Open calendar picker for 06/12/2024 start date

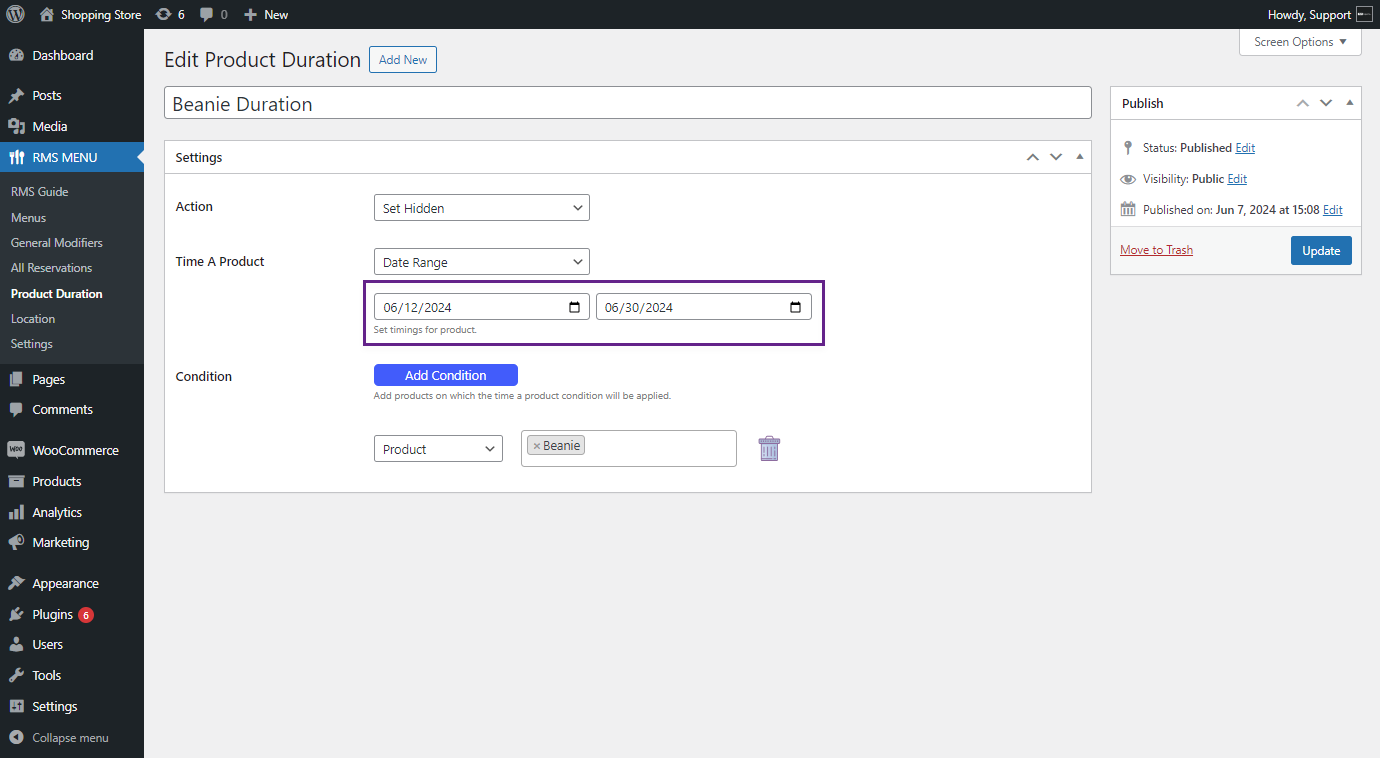click(574, 307)
